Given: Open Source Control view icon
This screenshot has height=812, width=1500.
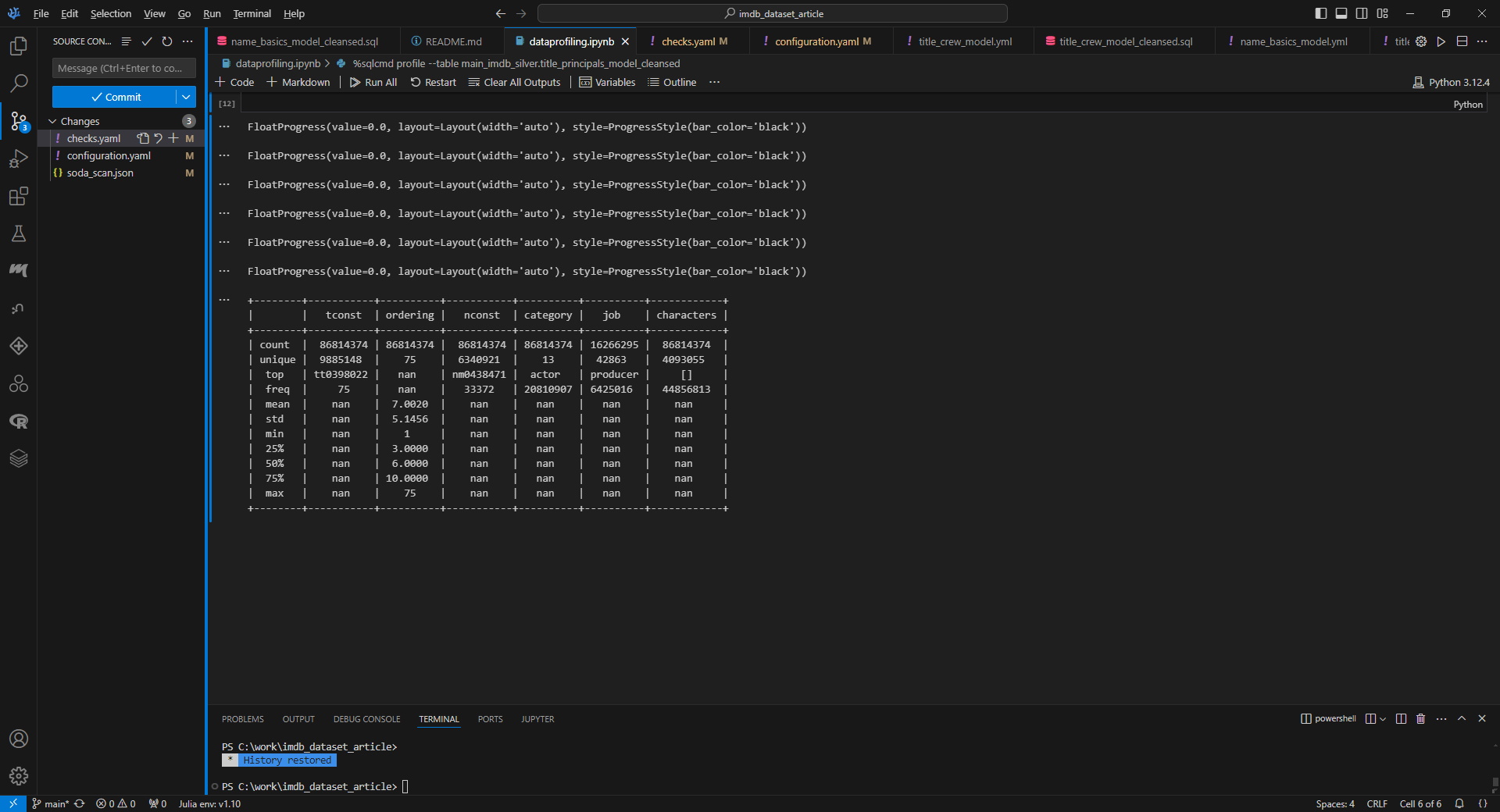Looking at the screenshot, I should 19,121.
